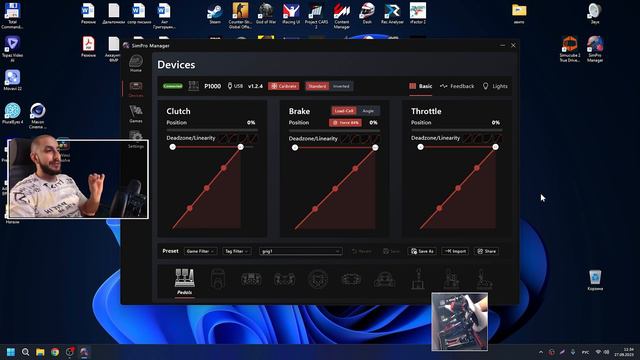Open Simucube 2 True Drive shortcut

pos(569,49)
